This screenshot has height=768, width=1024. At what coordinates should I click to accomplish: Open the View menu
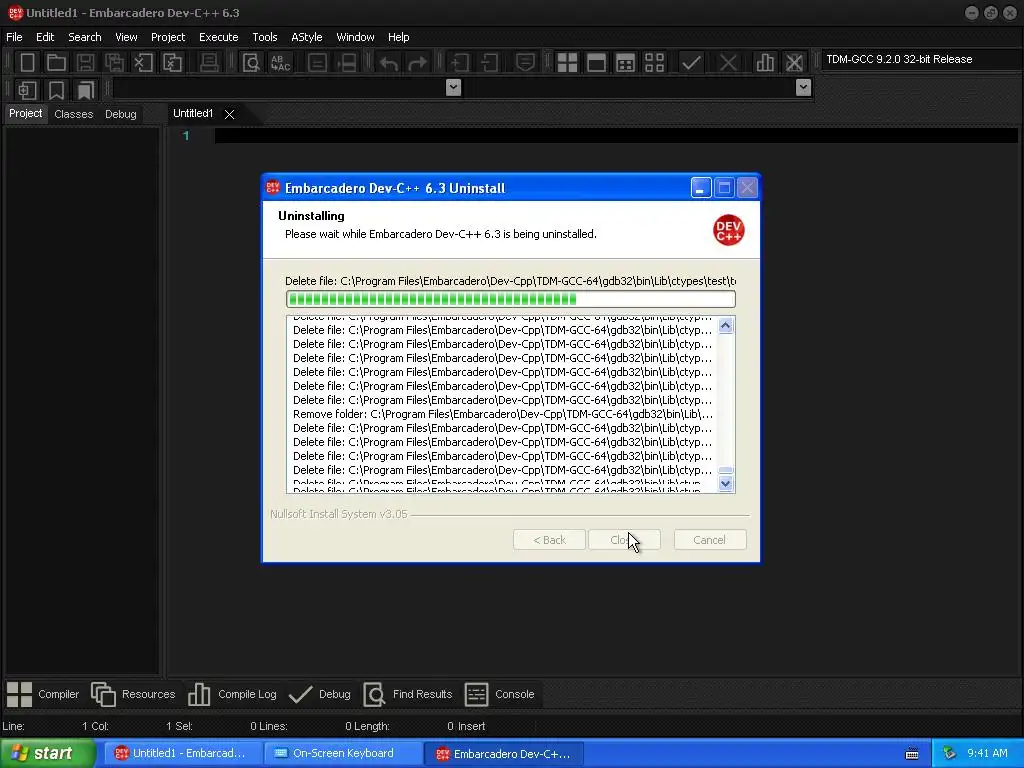pyautogui.click(x=126, y=37)
